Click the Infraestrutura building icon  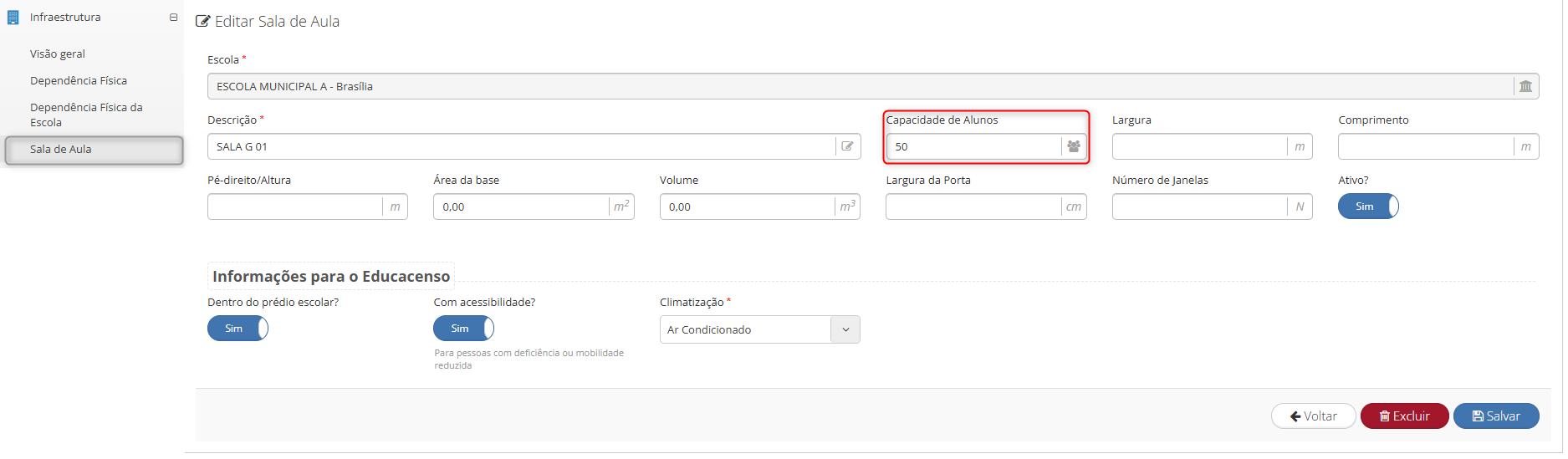click(x=13, y=18)
